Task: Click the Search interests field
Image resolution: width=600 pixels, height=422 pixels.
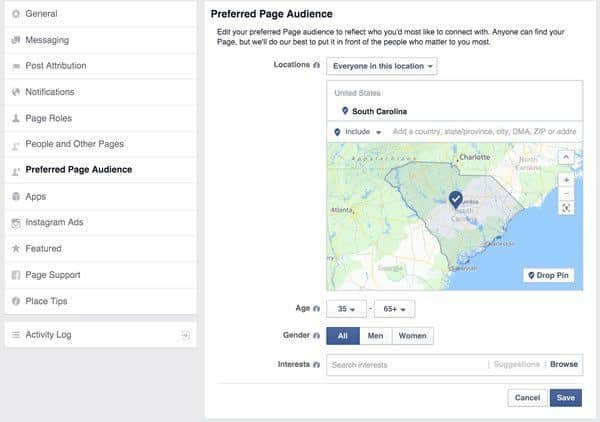Action: [408, 365]
